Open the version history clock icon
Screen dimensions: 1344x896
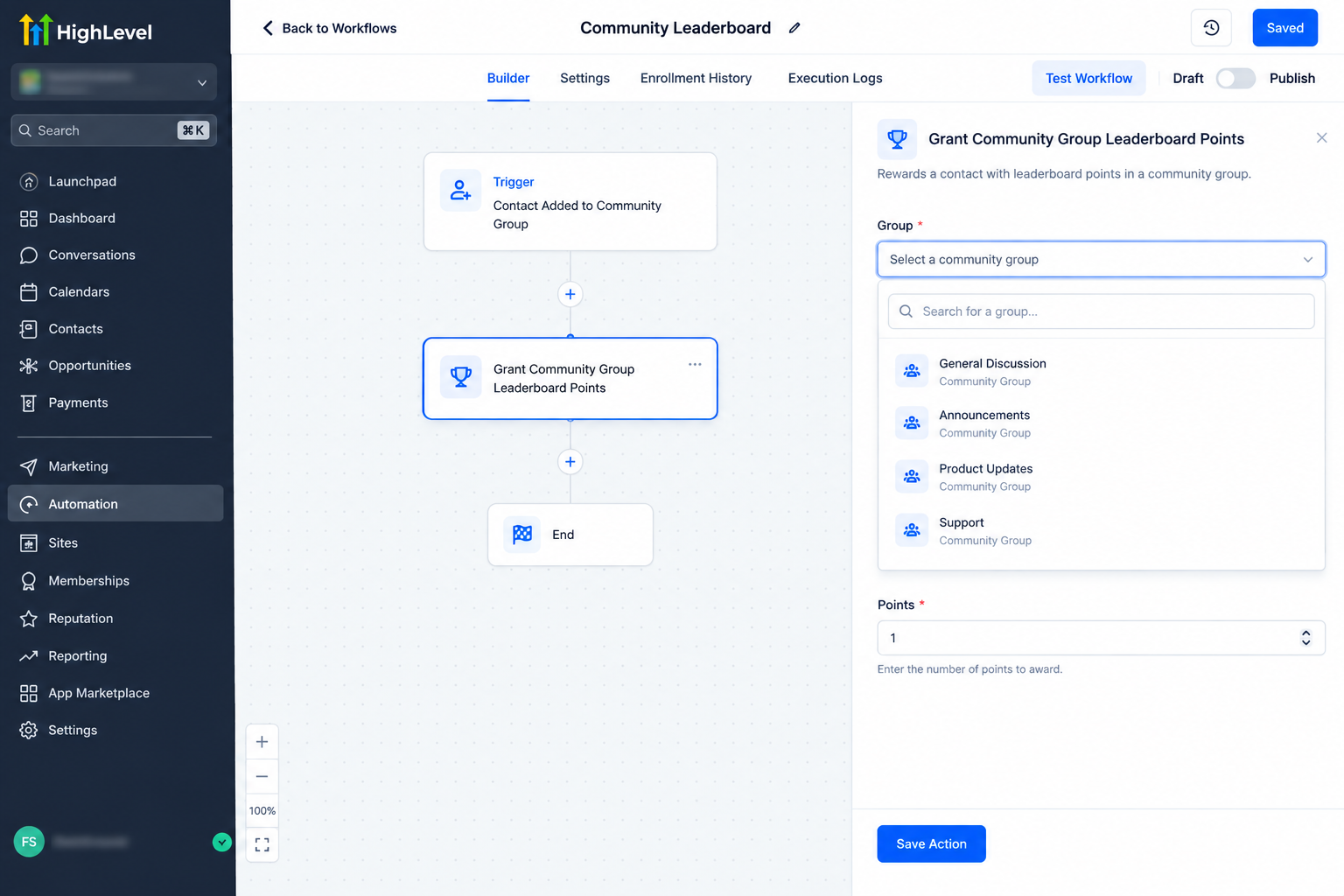point(1211,28)
